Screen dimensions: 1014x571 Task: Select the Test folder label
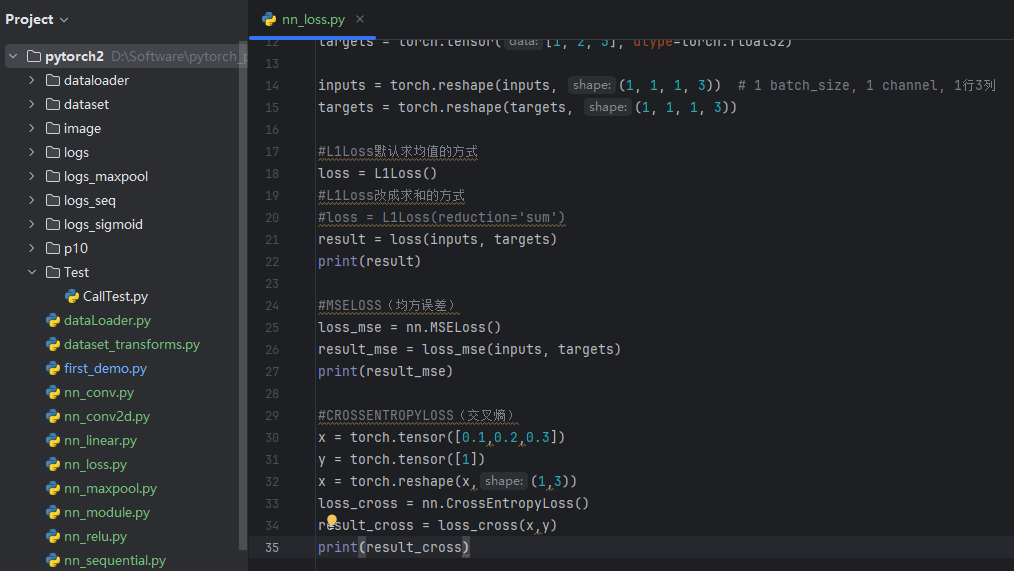click(76, 272)
